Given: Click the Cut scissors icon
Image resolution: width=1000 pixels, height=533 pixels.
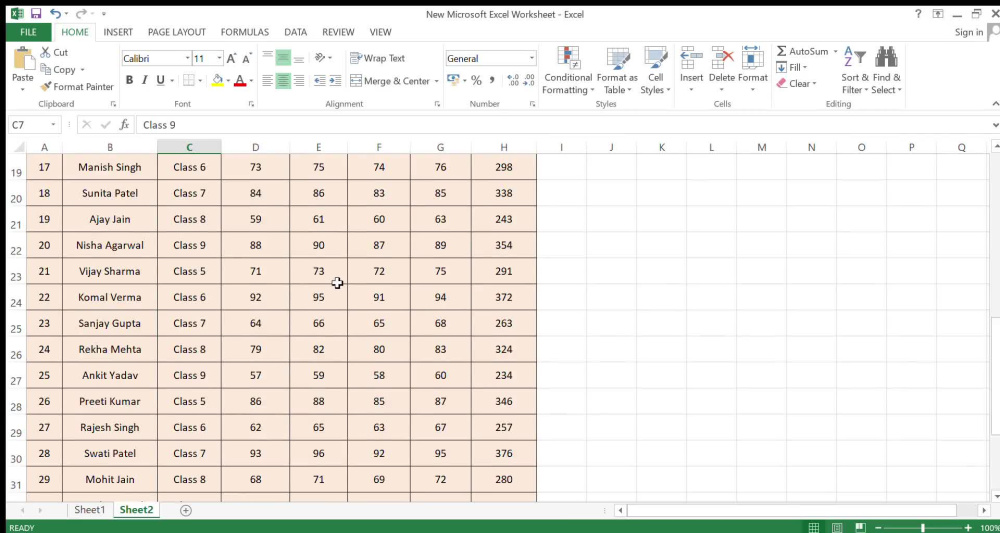Looking at the screenshot, I should pyautogui.click(x=46, y=52).
